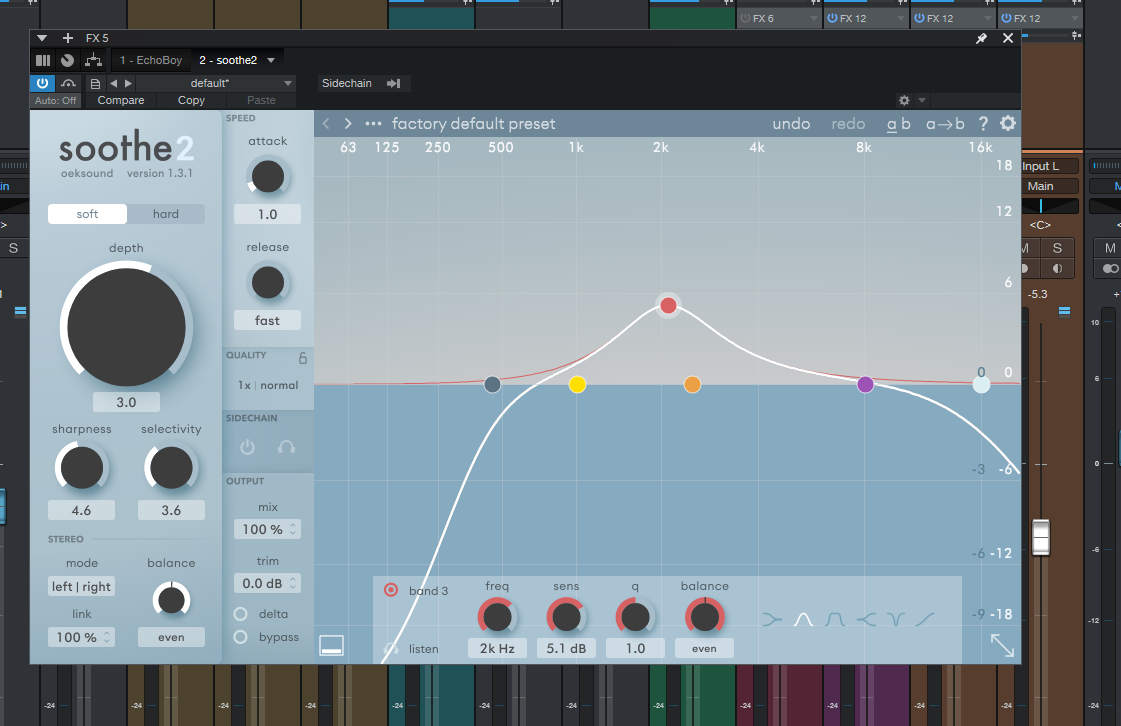Toggle band 3 on or off
This screenshot has height=726, width=1121.
coord(391,590)
